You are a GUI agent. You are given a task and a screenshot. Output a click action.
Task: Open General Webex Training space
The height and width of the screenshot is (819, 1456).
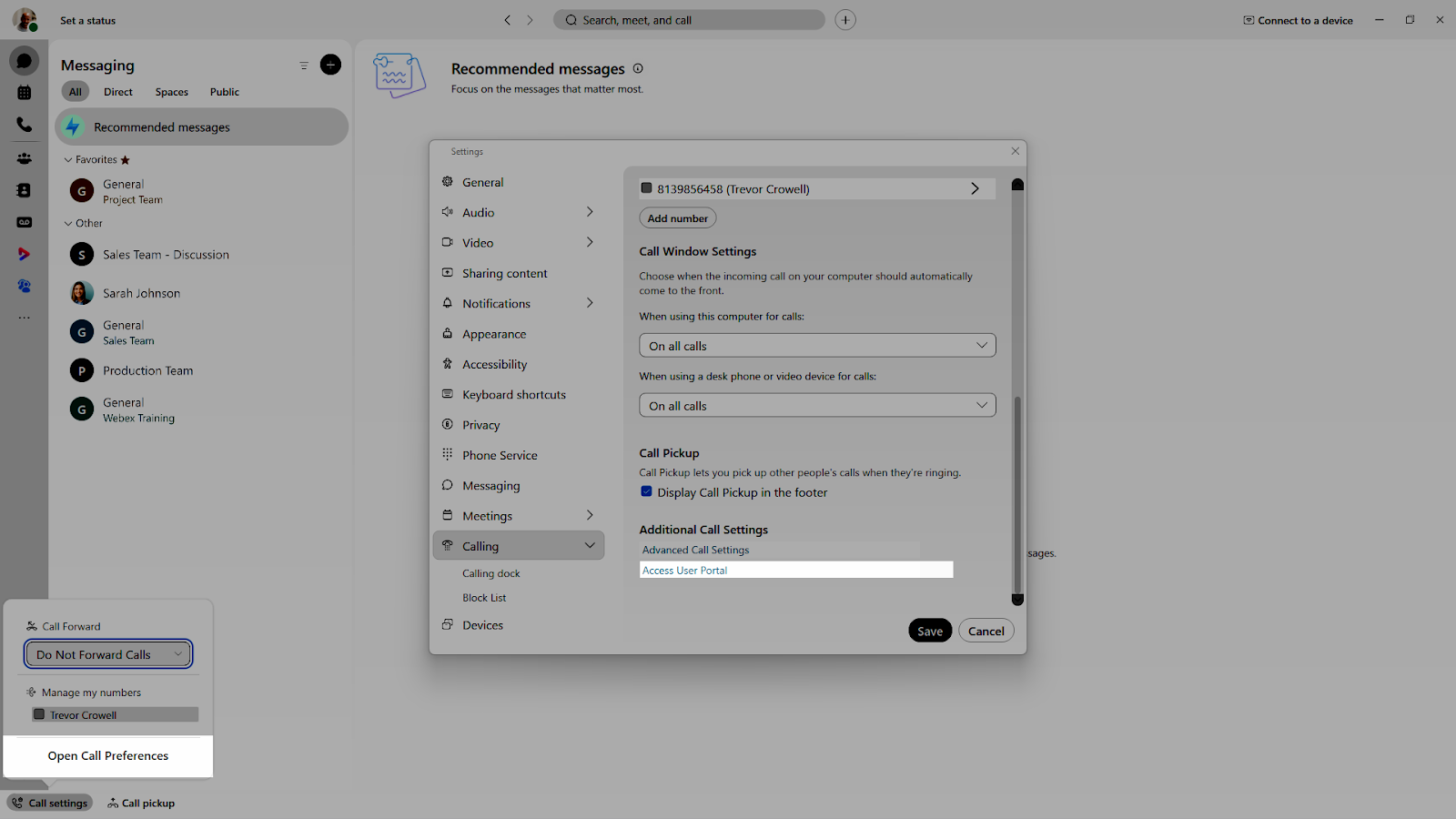click(202, 409)
